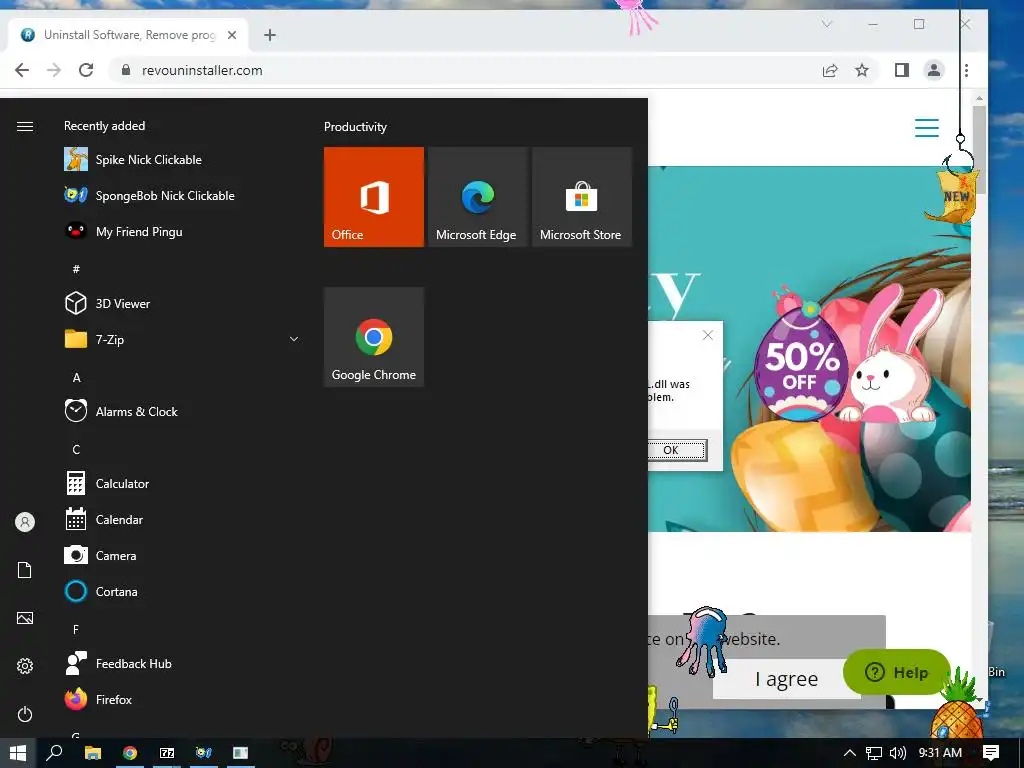Bookmark this page with star icon

862,70
